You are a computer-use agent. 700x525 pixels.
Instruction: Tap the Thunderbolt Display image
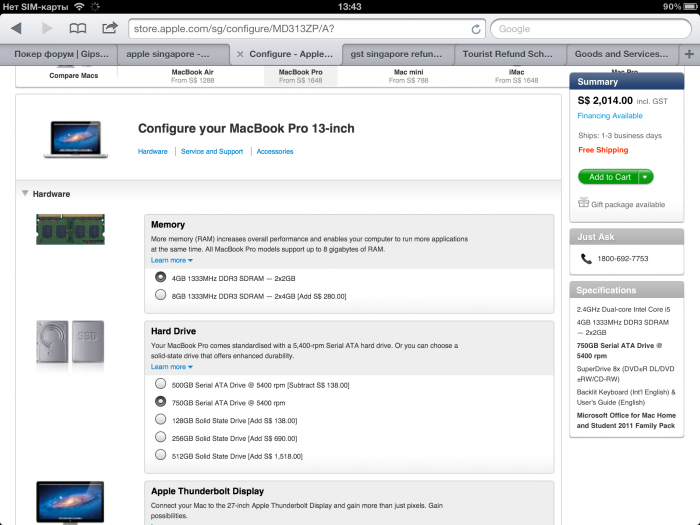click(x=70, y=502)
